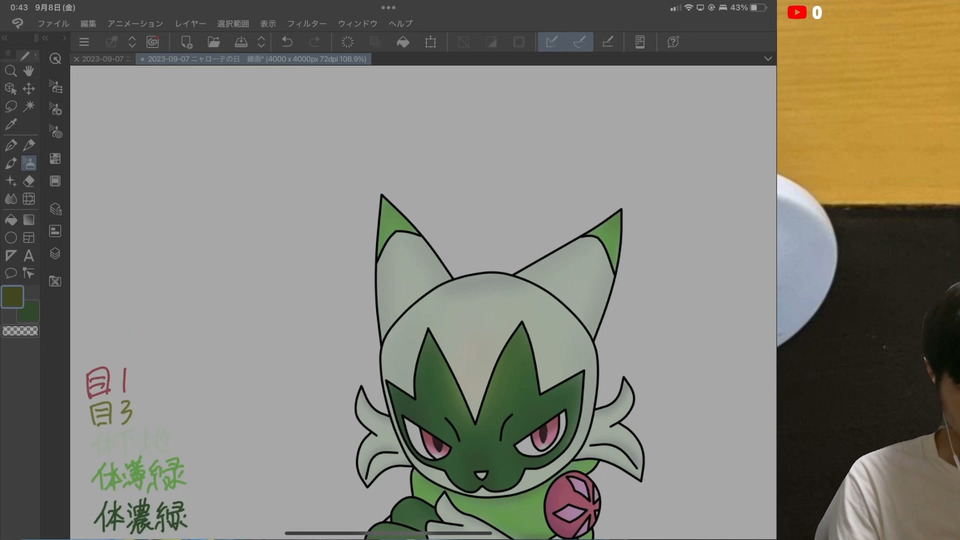This screenshot has width=960, height=540.
Task: Select the Eraser tool
Action: point(29,181)
